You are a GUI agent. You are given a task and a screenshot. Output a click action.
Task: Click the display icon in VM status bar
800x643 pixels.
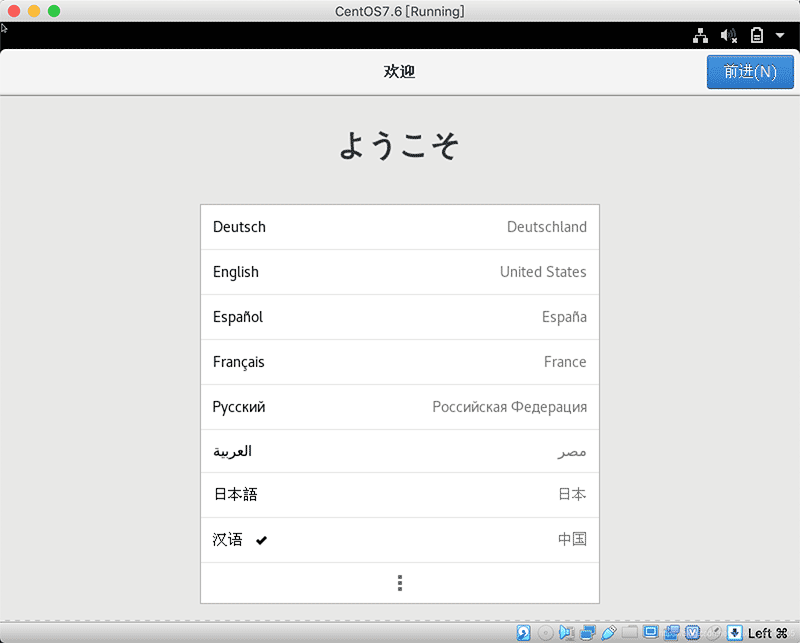pyautogui.click(x=651, y=632)
